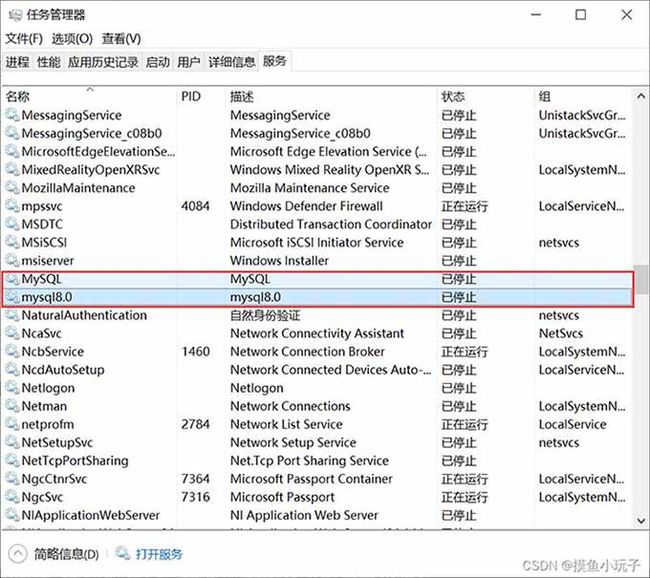Viewport: 650px width, 578px height.
Task: Click the gear icon beside MessagingService
Action: point(12,115)
